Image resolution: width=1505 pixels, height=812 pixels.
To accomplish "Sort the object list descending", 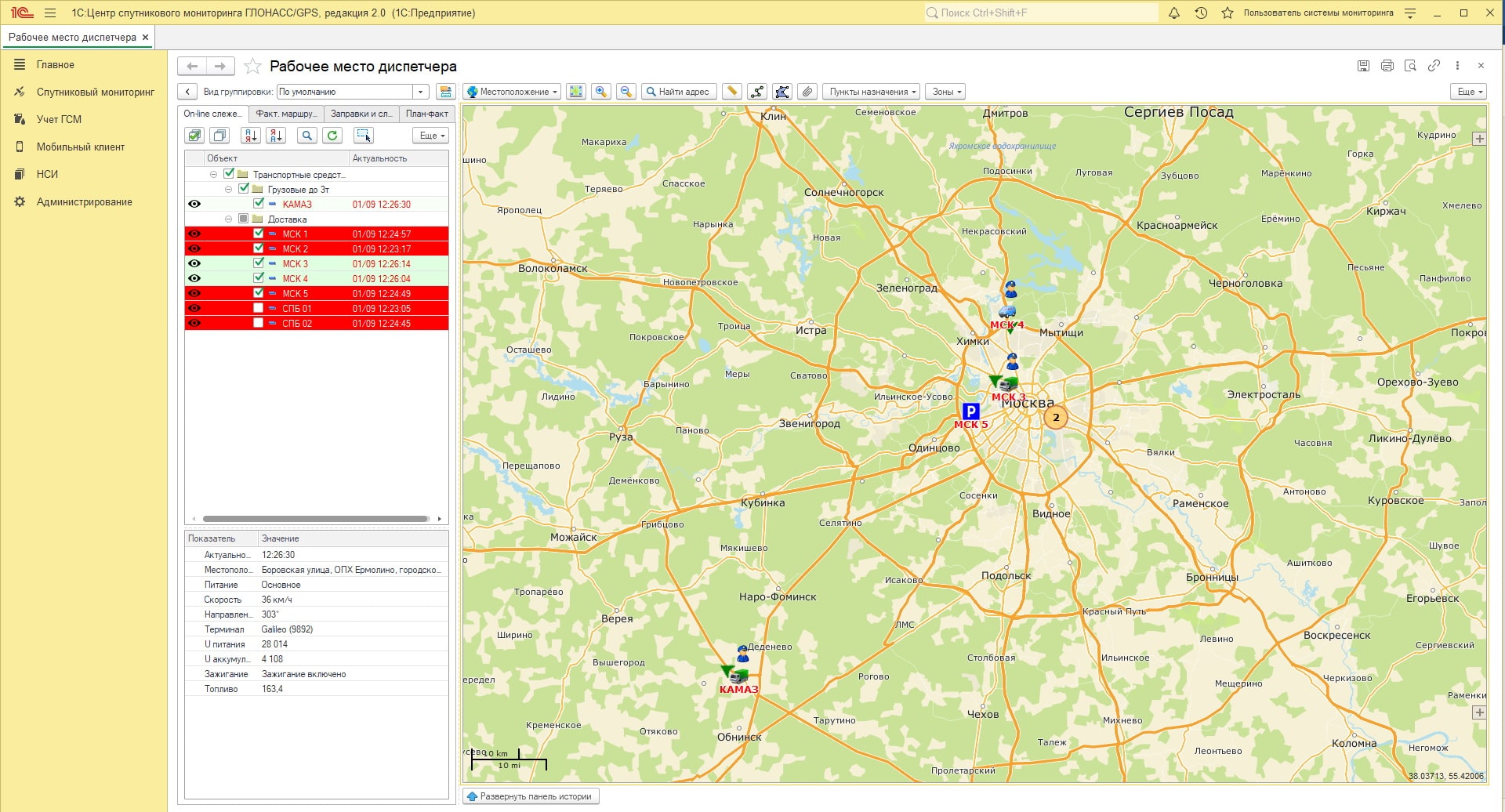I will pyautogui.click(x=276, y=136).
